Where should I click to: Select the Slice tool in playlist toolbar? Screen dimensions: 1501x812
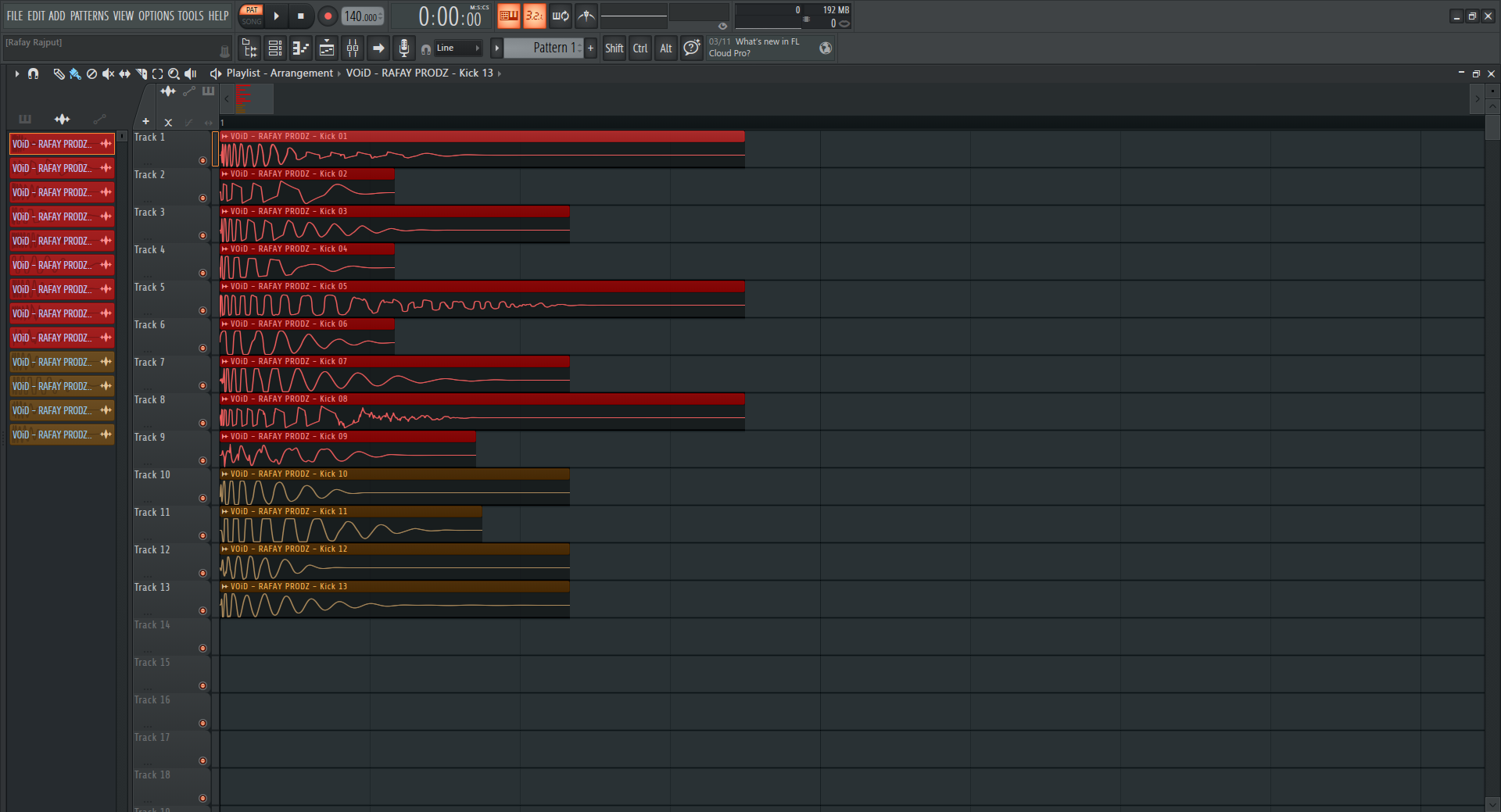coord(142,73)
